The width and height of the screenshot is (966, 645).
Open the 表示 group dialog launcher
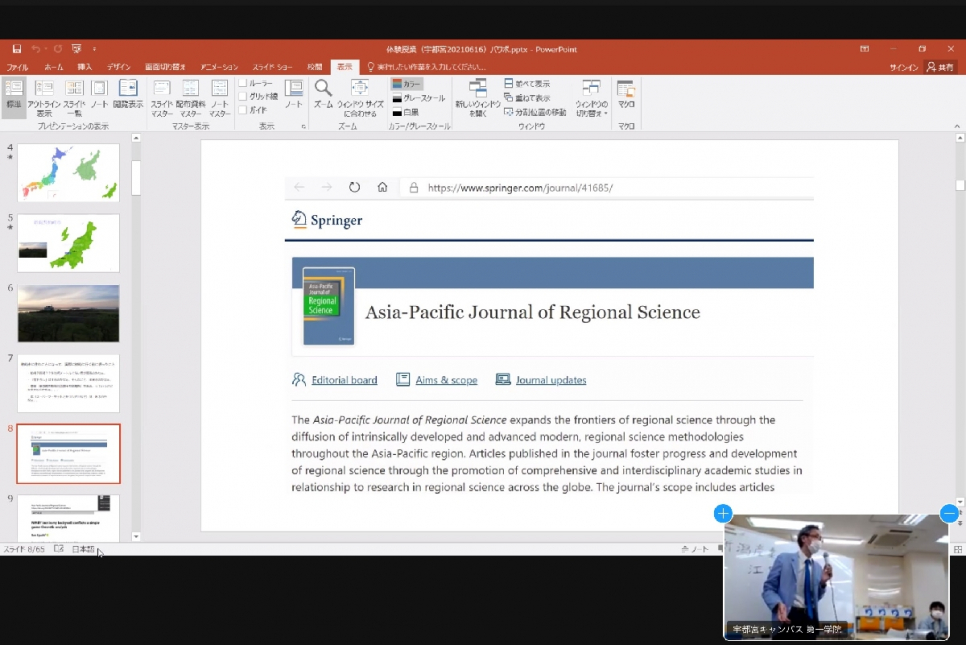coord(303,126)
